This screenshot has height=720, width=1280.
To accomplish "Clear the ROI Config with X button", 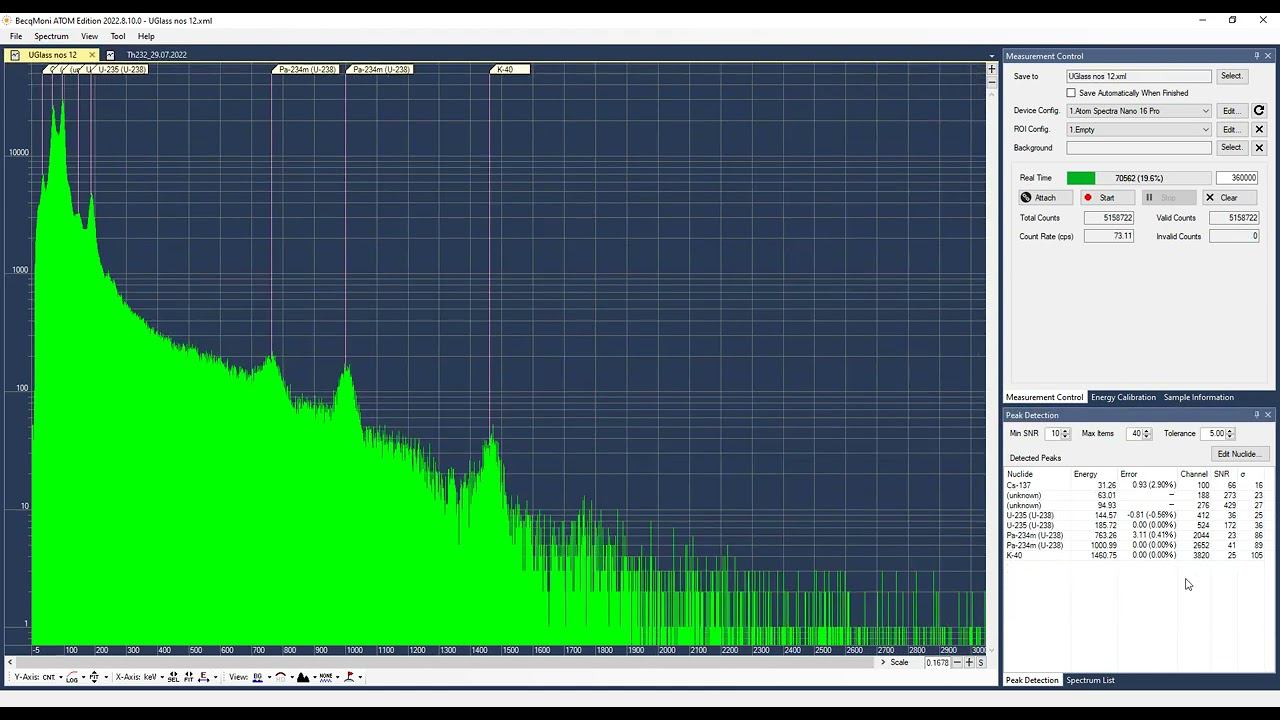I will [x=1259, y=129].
